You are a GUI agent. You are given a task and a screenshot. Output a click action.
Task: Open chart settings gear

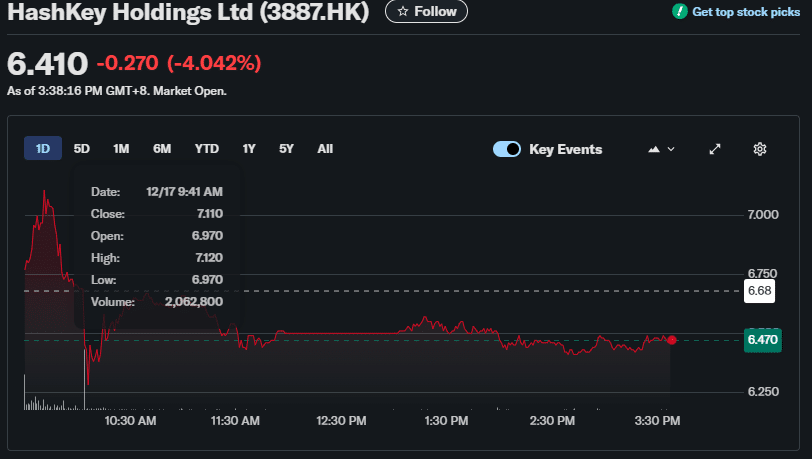760,149
